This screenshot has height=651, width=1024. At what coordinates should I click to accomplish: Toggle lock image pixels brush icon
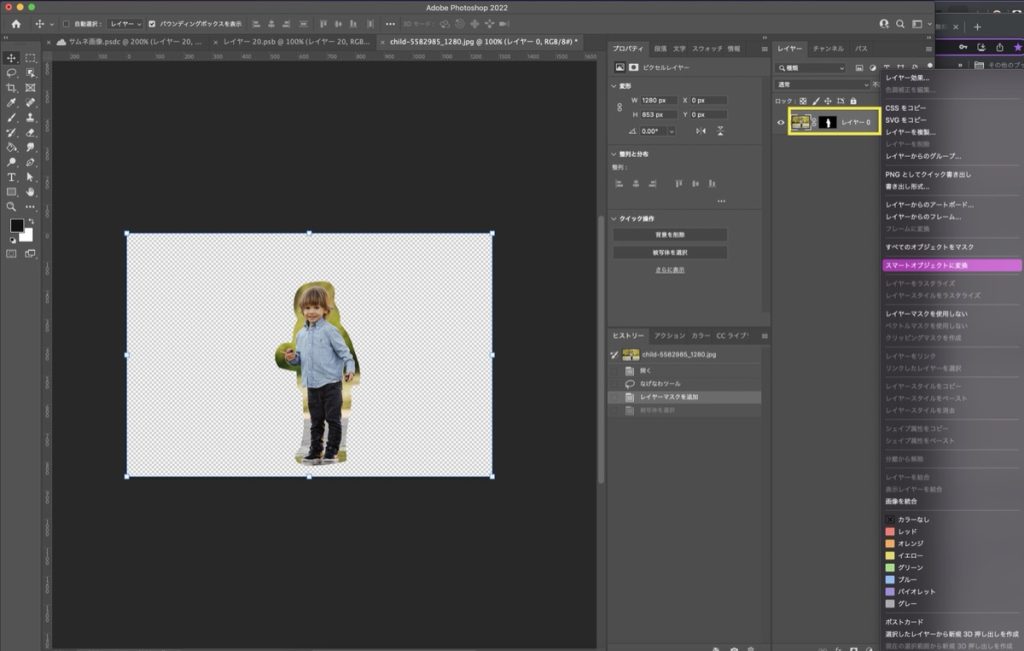tap(816, 101)
